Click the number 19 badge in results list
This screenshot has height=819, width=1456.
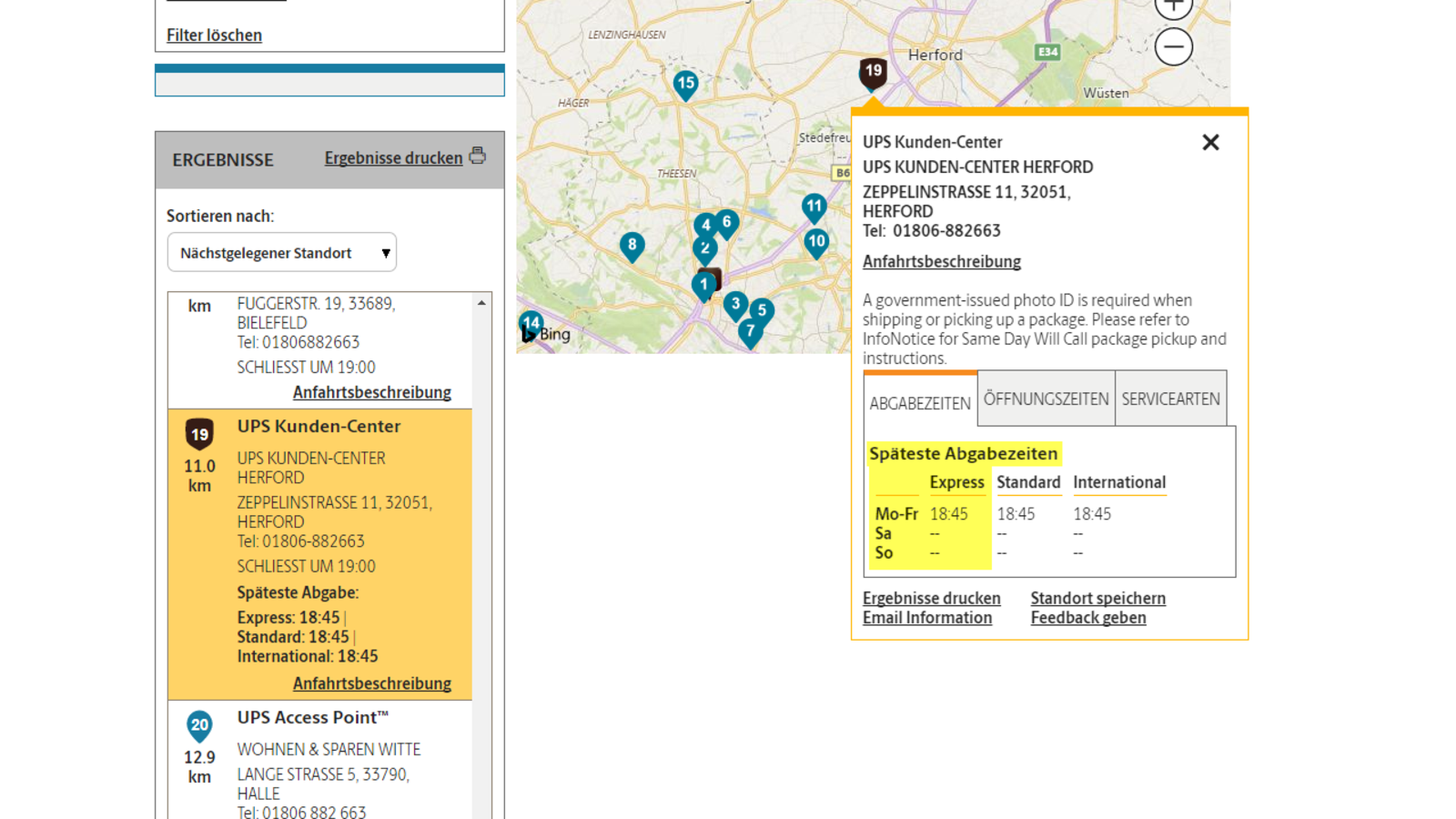coord(199,435)
